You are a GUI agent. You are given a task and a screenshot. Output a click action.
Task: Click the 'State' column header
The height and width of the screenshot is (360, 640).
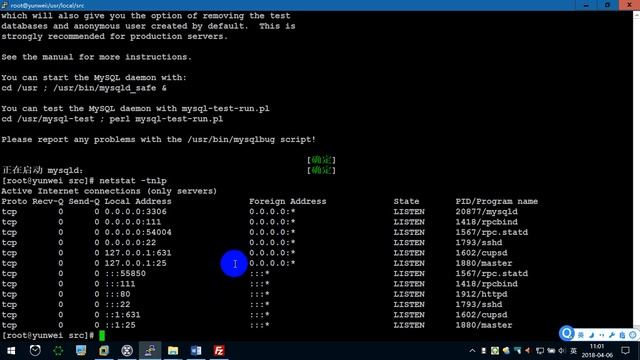pos(407,201)
